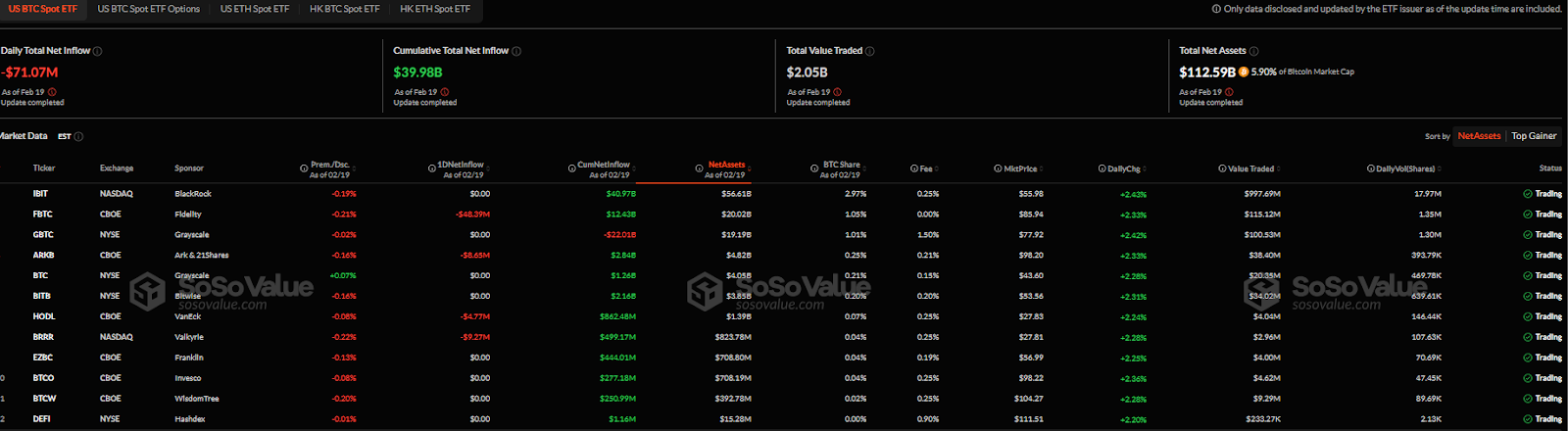Open info icon beside Daily Total Net Inflow
The width and height of the screenshot is (1568, 431).
coord(97,51)
